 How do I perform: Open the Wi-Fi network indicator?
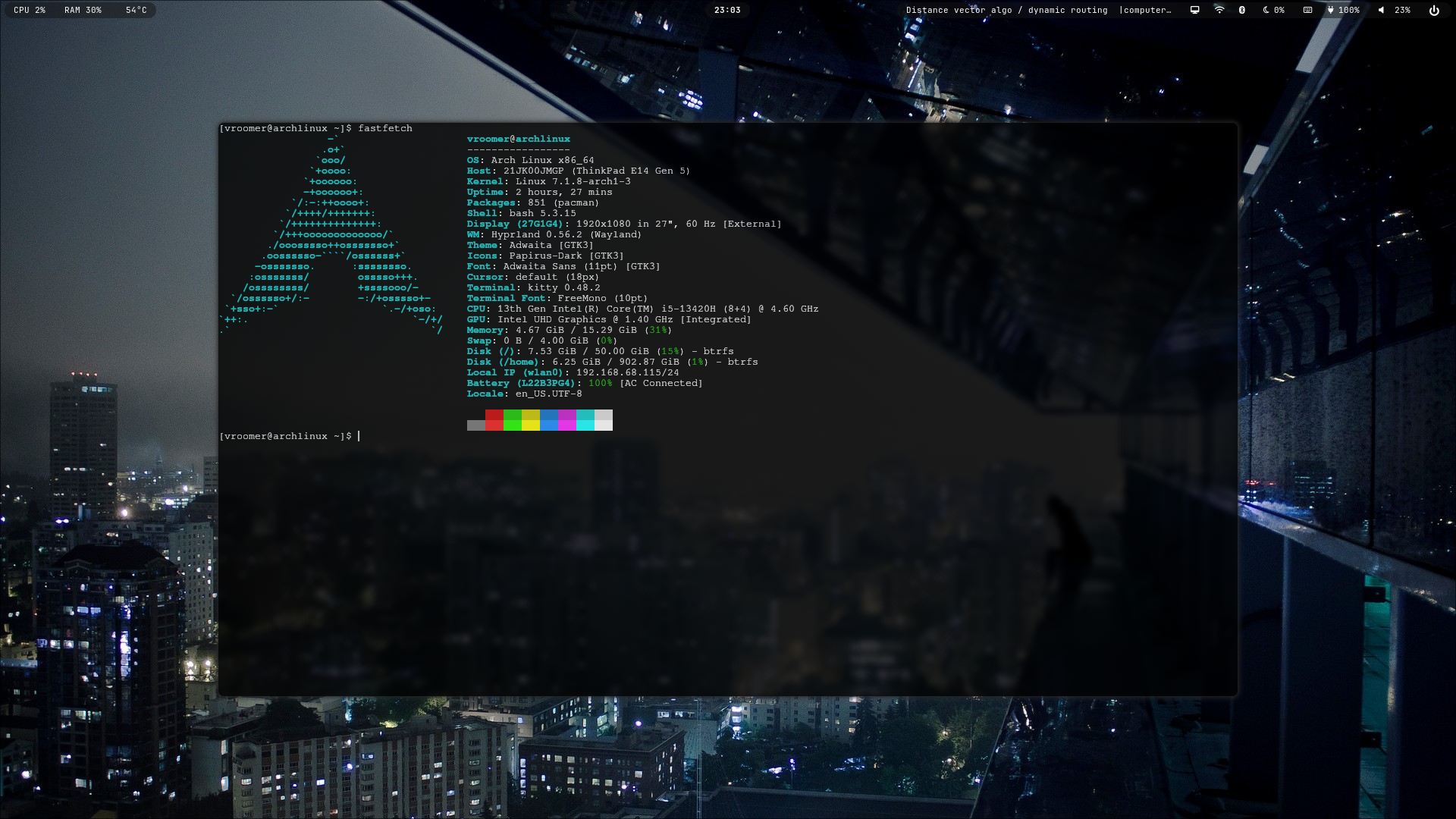(1219, 10)
